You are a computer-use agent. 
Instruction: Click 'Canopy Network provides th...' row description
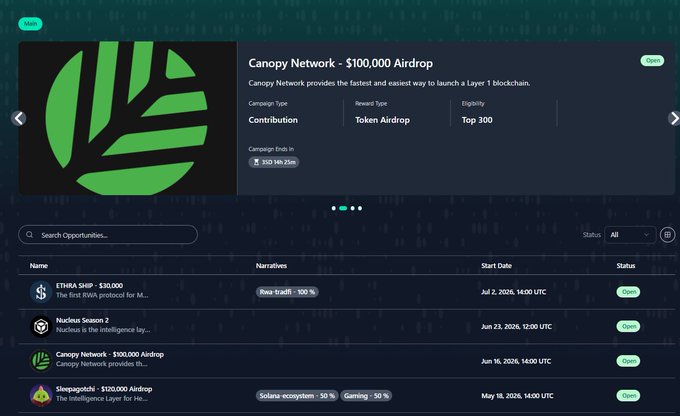(x=101, y=364)
